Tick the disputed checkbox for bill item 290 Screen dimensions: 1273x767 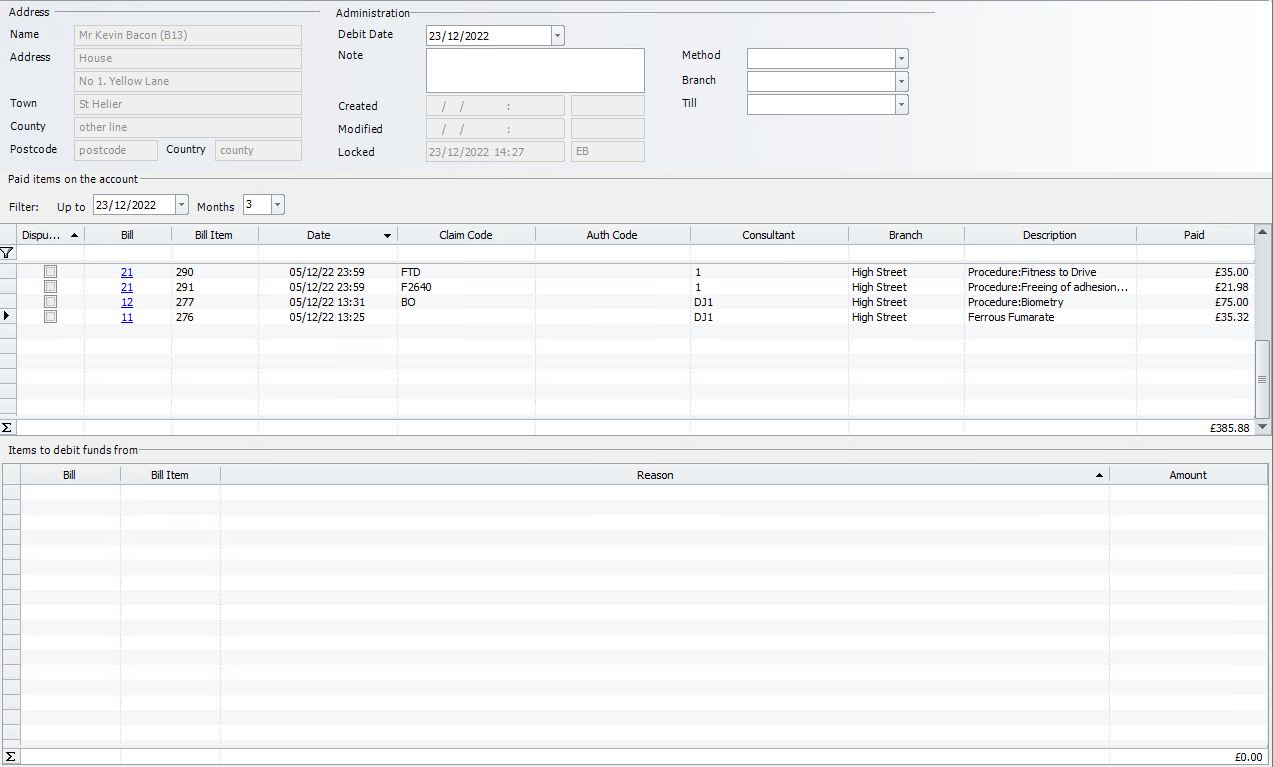click(50, 272)
